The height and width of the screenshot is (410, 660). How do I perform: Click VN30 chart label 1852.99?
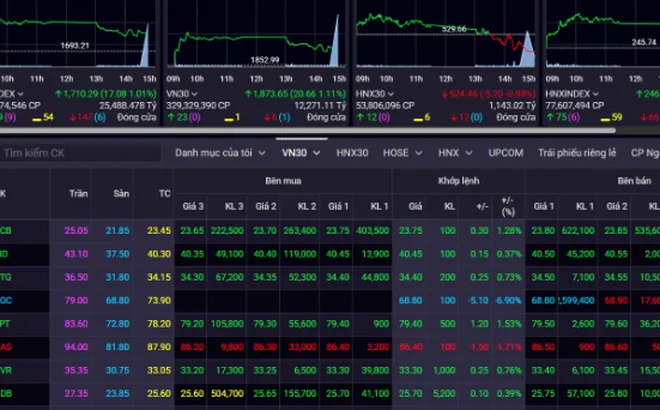pyautogui.click(x=265, y=60)
